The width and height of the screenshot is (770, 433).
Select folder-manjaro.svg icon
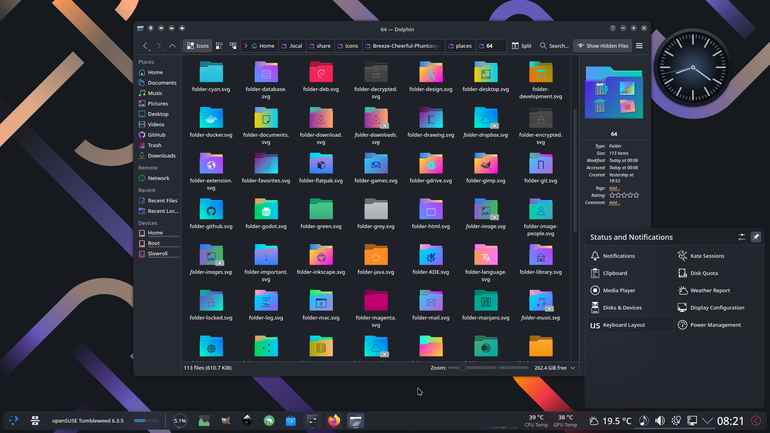point(486,301)
